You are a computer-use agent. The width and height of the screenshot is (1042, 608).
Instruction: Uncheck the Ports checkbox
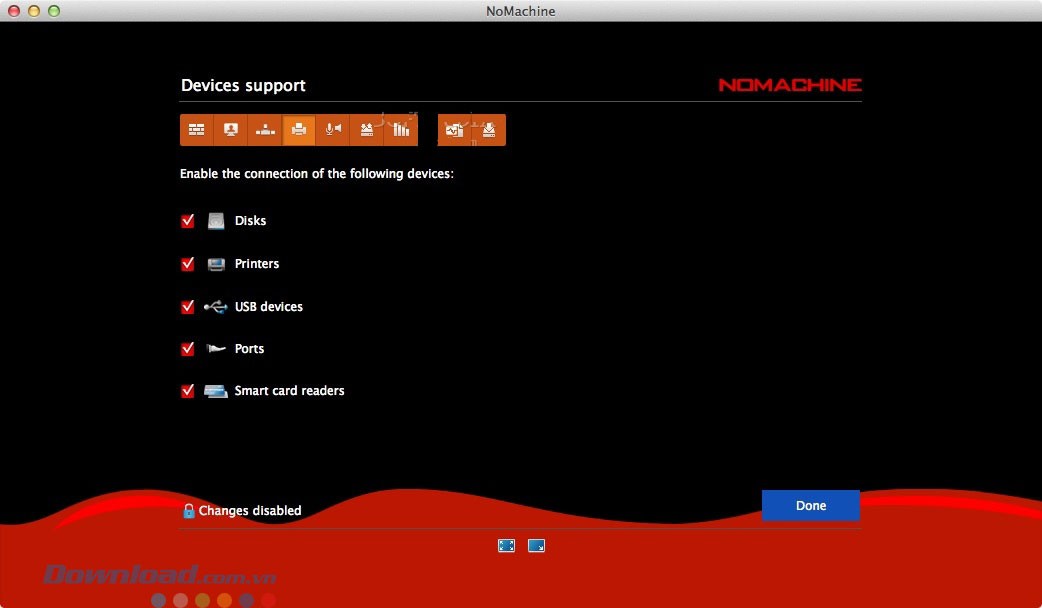pyautogui.click(x=188, y=349)
